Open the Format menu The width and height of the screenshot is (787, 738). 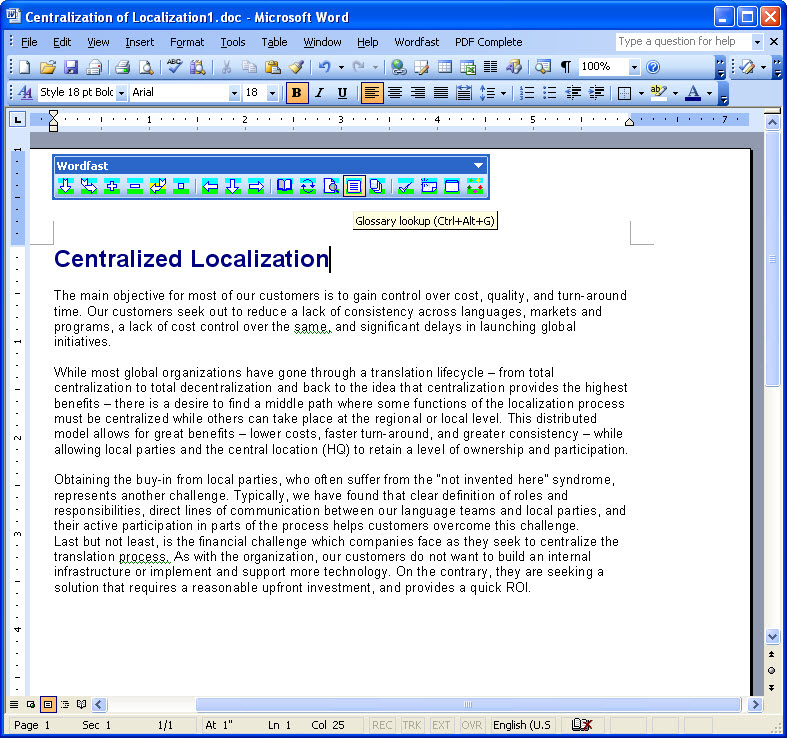187,42
